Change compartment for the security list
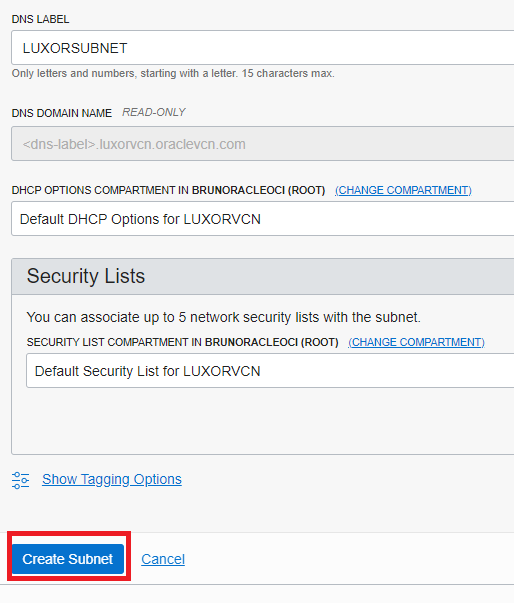 point(416,342)
